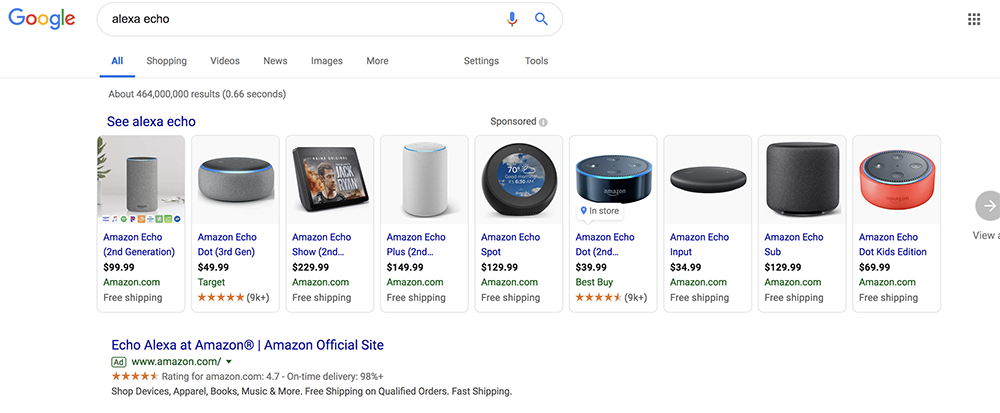The image size is (1000, 413).
Task: Switch to the Shopping tab
Action: pyautogui.click(x=166, y=61)
